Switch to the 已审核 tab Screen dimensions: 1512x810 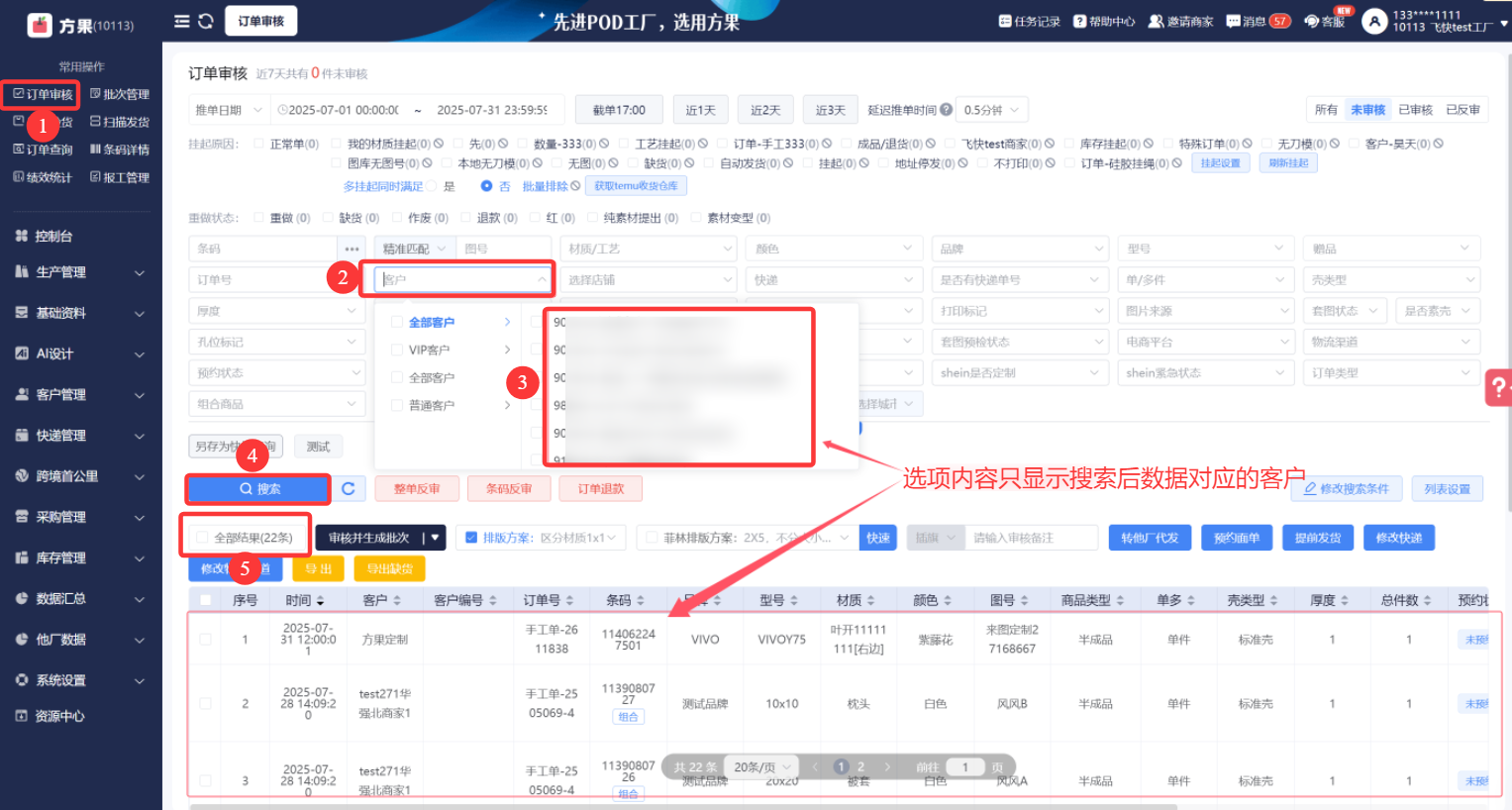point(1415,110)
